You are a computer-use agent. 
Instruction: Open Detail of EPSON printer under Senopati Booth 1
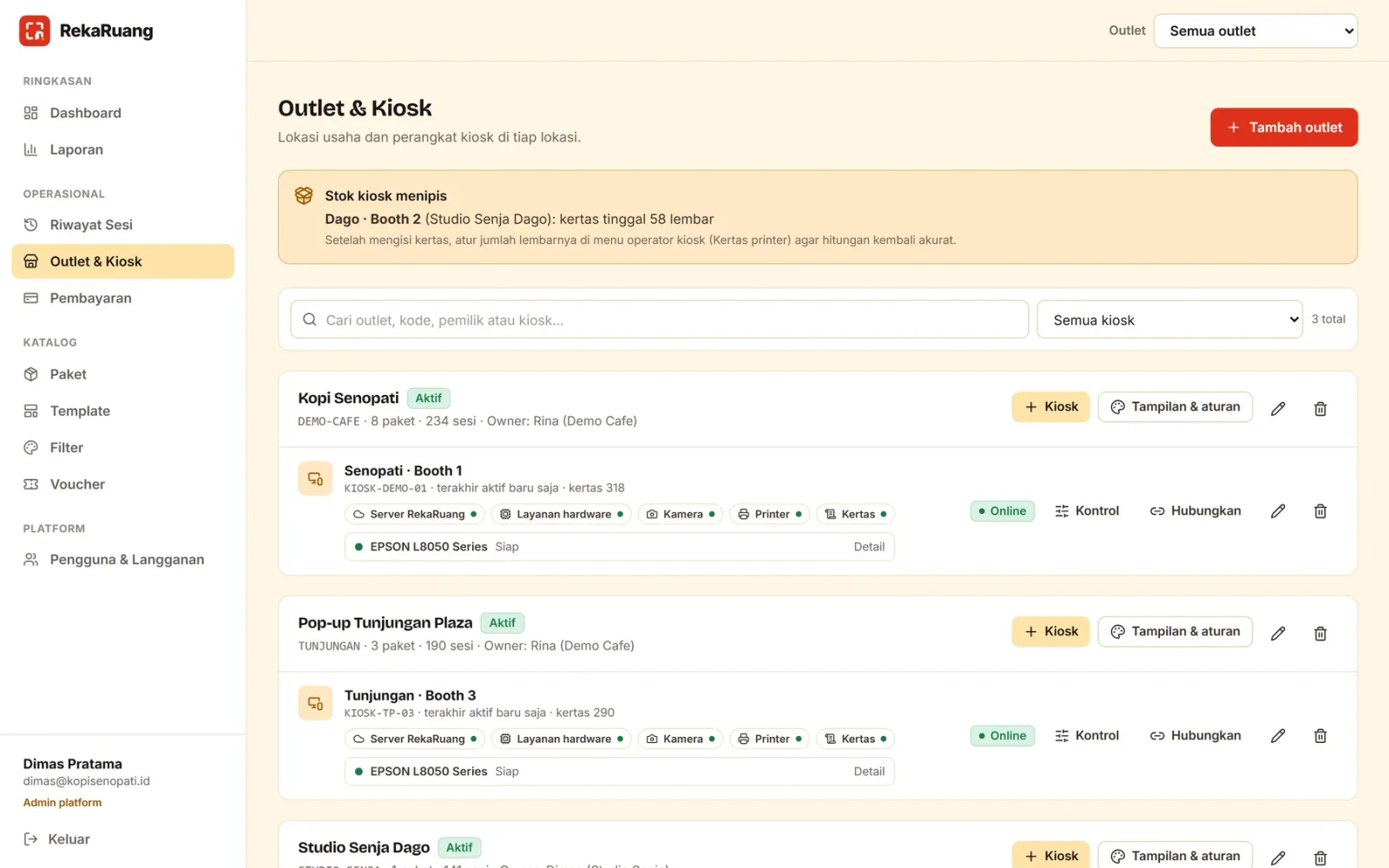(869, 547)
